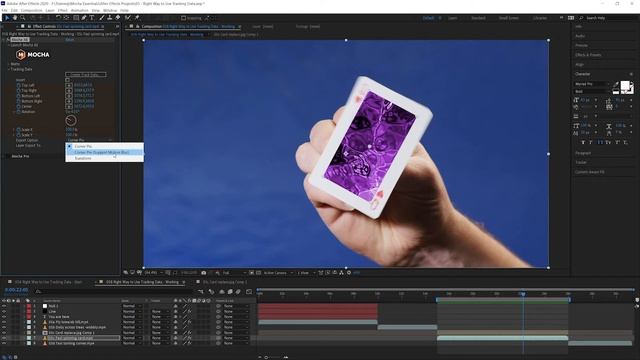The height and width of the screenshot is (360, 640).
Task: Open the Export Option dropdown
Action: click(x=89, y=140)
